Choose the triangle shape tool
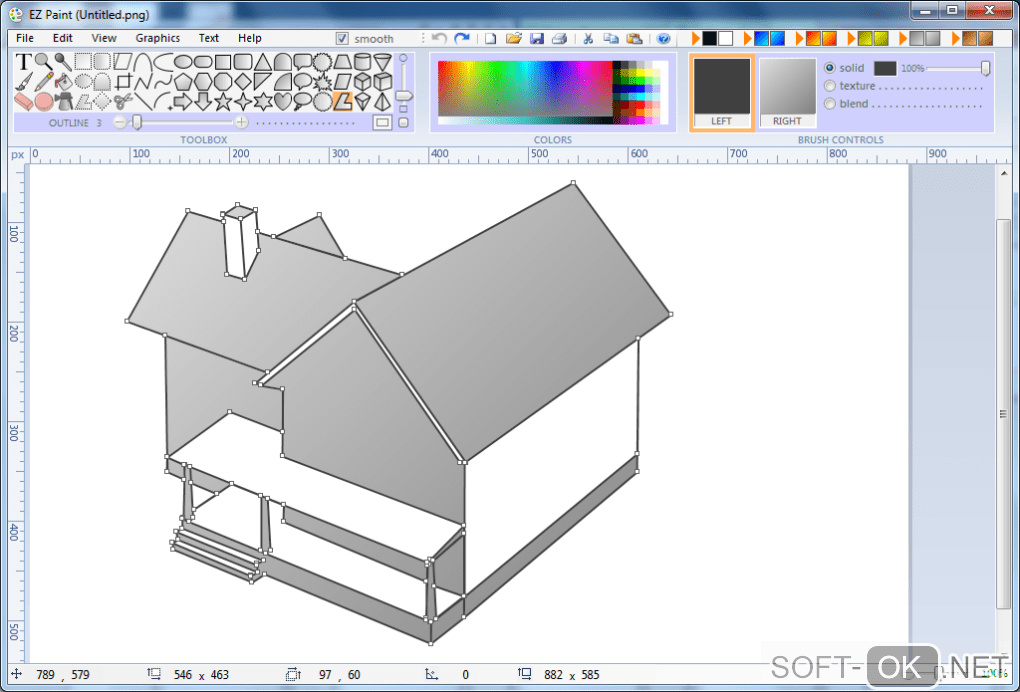The height and width of the screenshot is (692, 1020). 263,62
